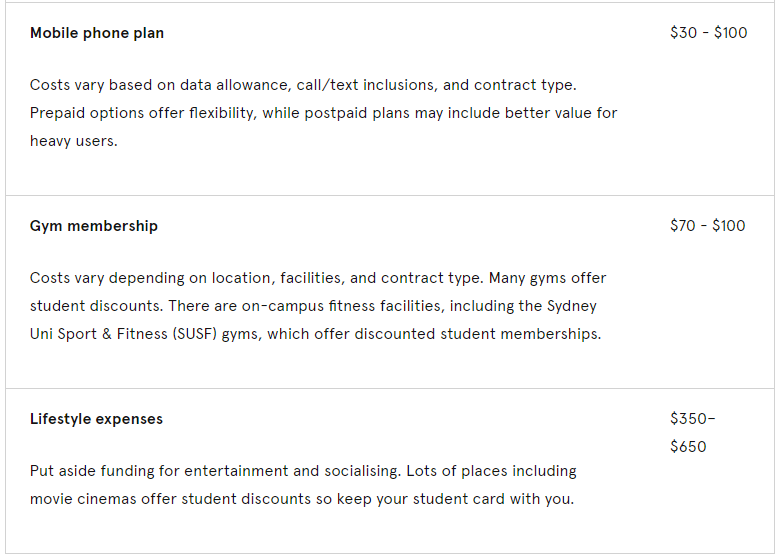This screenshot has height=557, width=781.
Task: Click the "Lifestyle expenses" heading
Action: coord(96,419)
